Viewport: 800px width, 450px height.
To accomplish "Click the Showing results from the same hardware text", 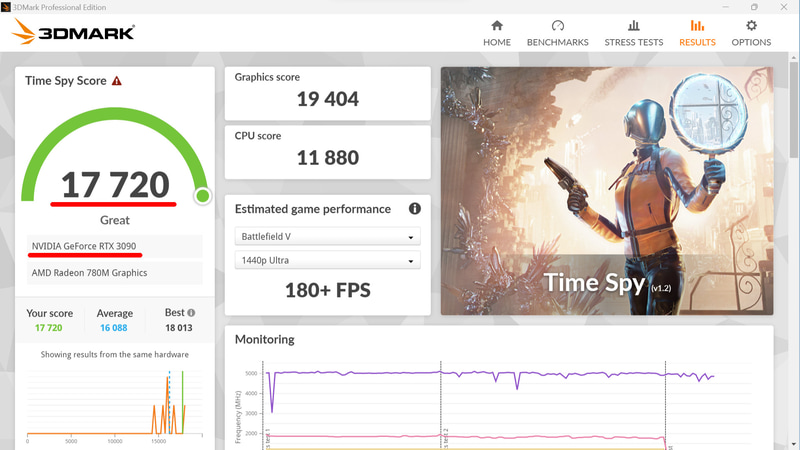I will click(x=115, y=354).
